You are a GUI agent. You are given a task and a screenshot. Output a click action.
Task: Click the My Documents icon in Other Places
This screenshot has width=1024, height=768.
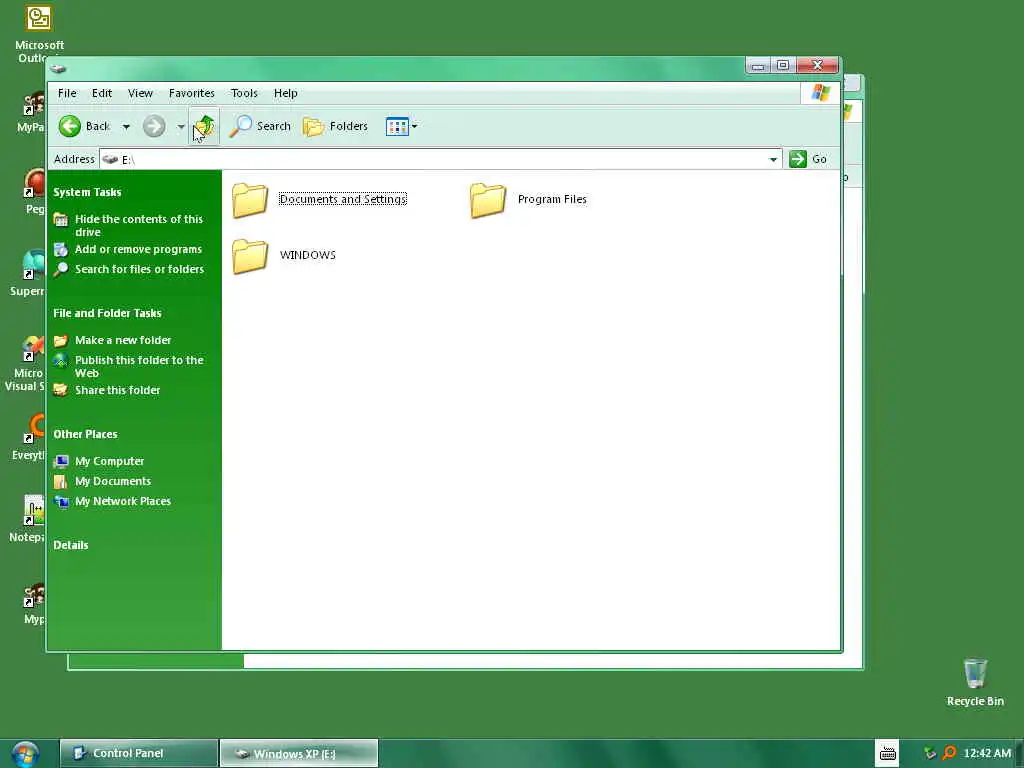(x=61, y=481)
